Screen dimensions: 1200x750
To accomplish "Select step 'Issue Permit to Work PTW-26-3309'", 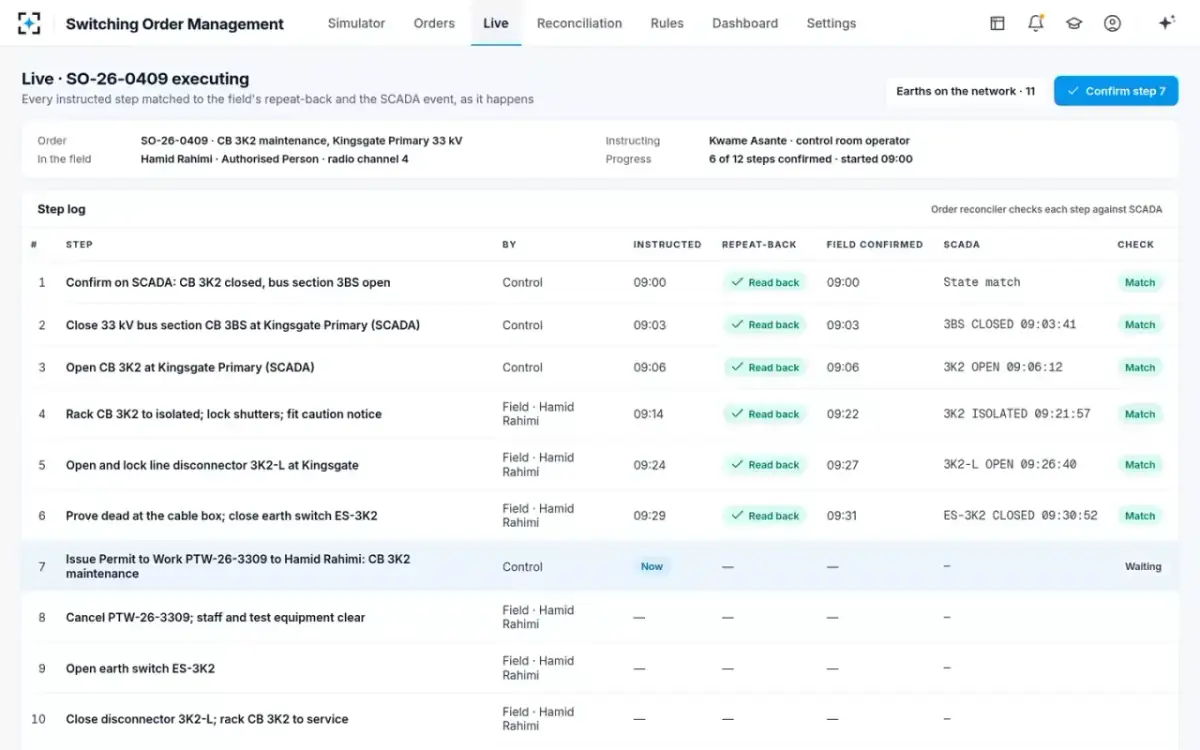I will (238, 566).
